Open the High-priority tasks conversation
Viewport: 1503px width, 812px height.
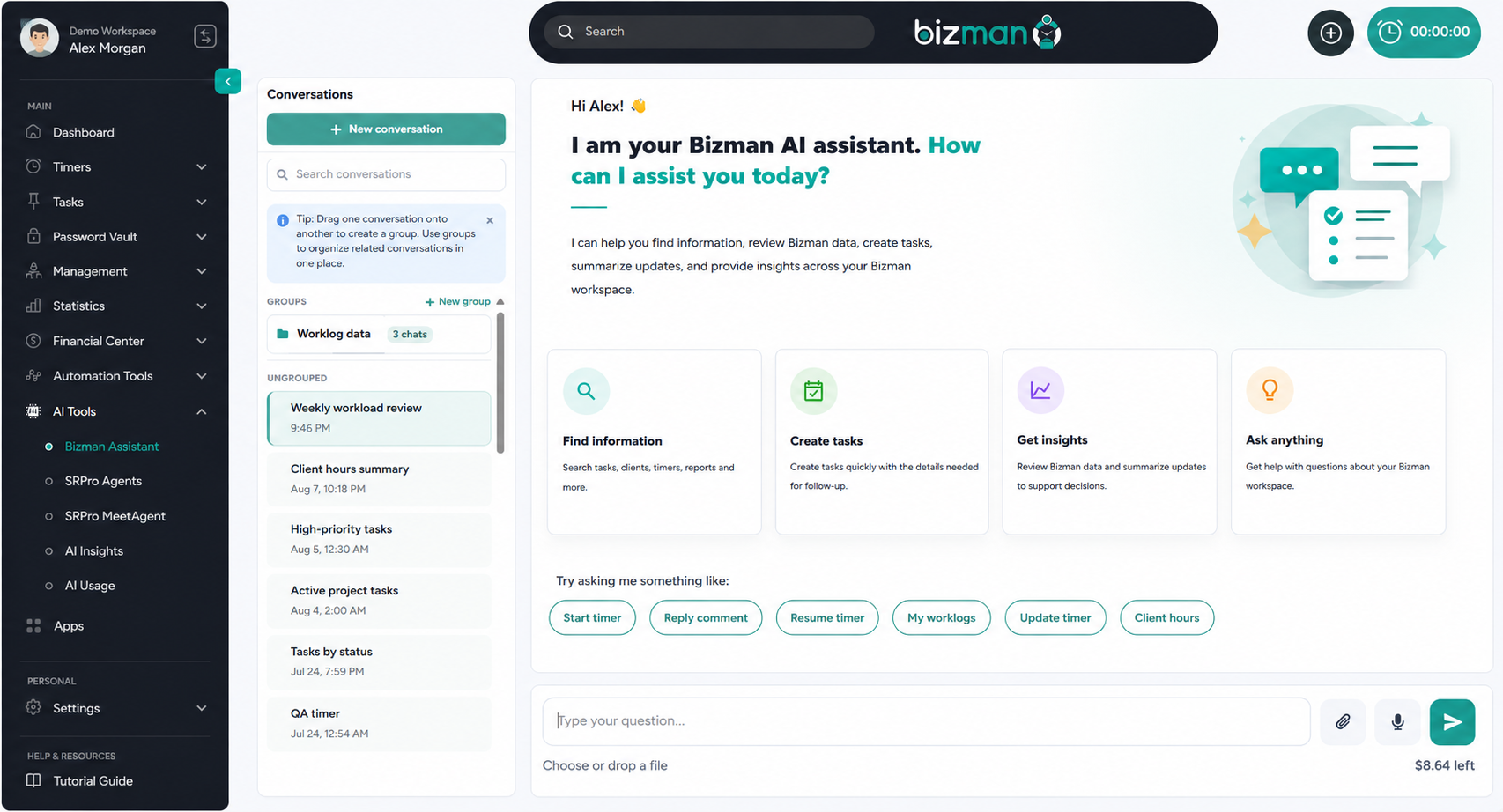click(x=379, y=539)
